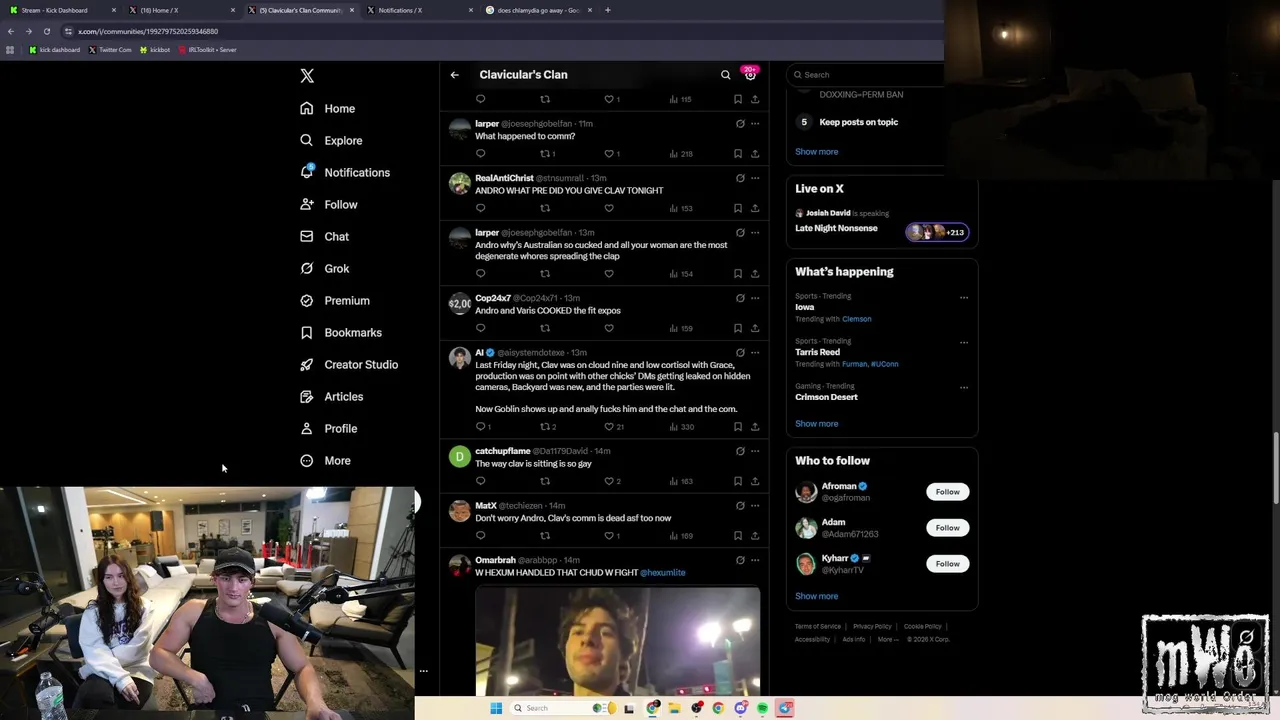
Task: Open options for Crimson Desert trend
Action: coord(964,387)
